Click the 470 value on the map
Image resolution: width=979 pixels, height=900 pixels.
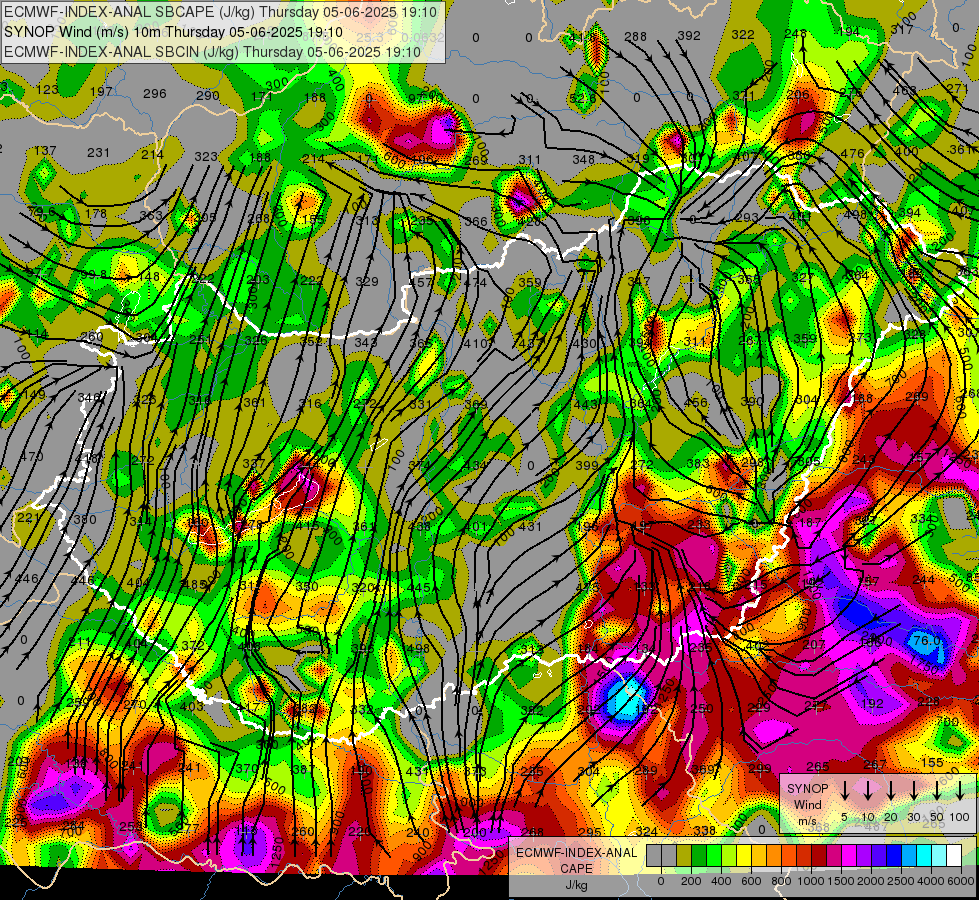[32, 457]
